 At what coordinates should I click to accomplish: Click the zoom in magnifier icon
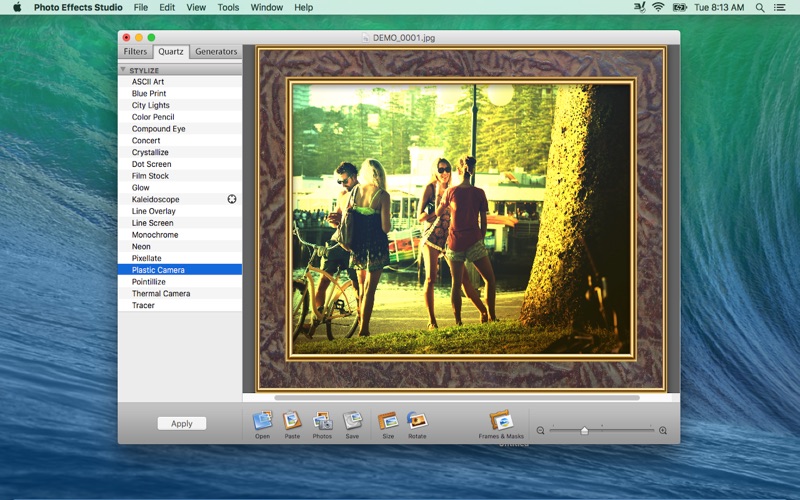pos(663,430)
